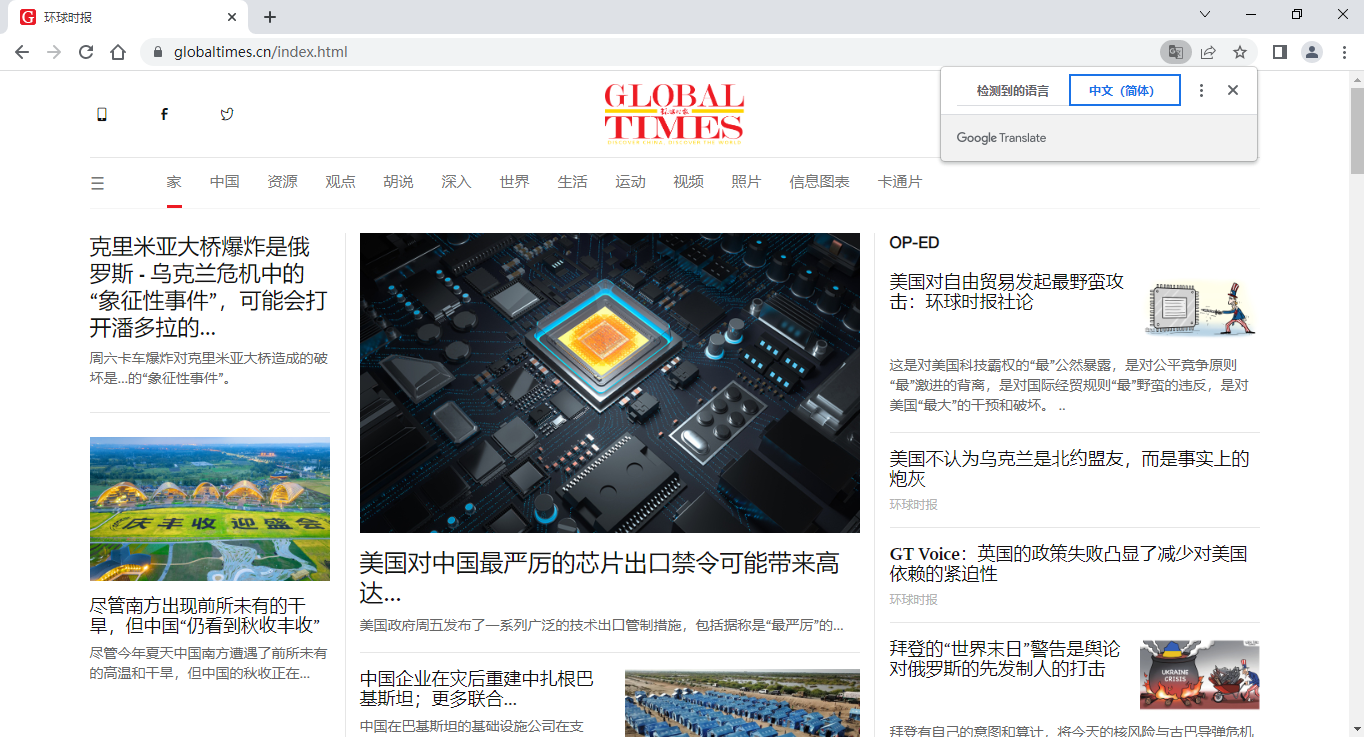Click the 这是对美国科技霸权 summary text
Image resolution: width=1364 pixels, height=737 pixels.
tap(1069, 385)
